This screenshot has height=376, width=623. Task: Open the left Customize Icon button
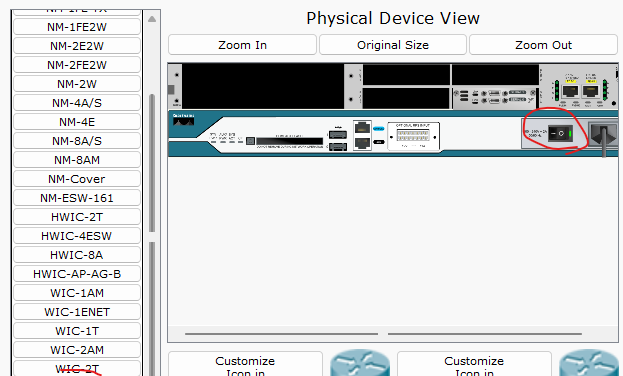245,364
